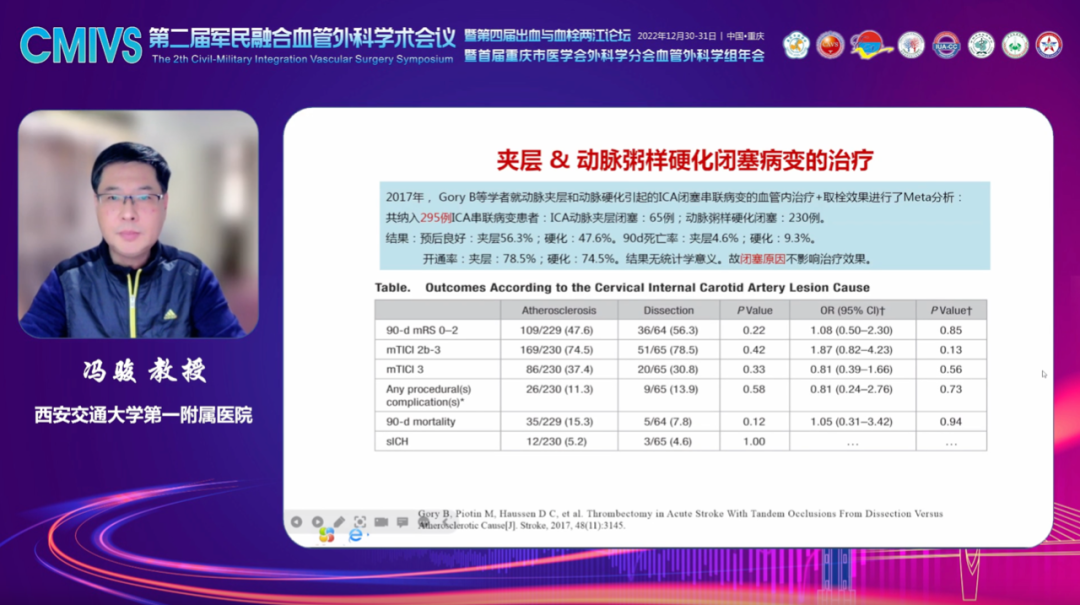Click cell '20/65 (30.8)'
1080x605 pixels.
[667, 369]
